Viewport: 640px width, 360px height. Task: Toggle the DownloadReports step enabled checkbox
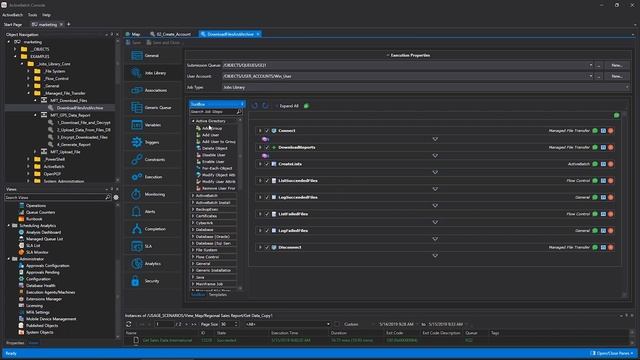click(x=267, y=147)
